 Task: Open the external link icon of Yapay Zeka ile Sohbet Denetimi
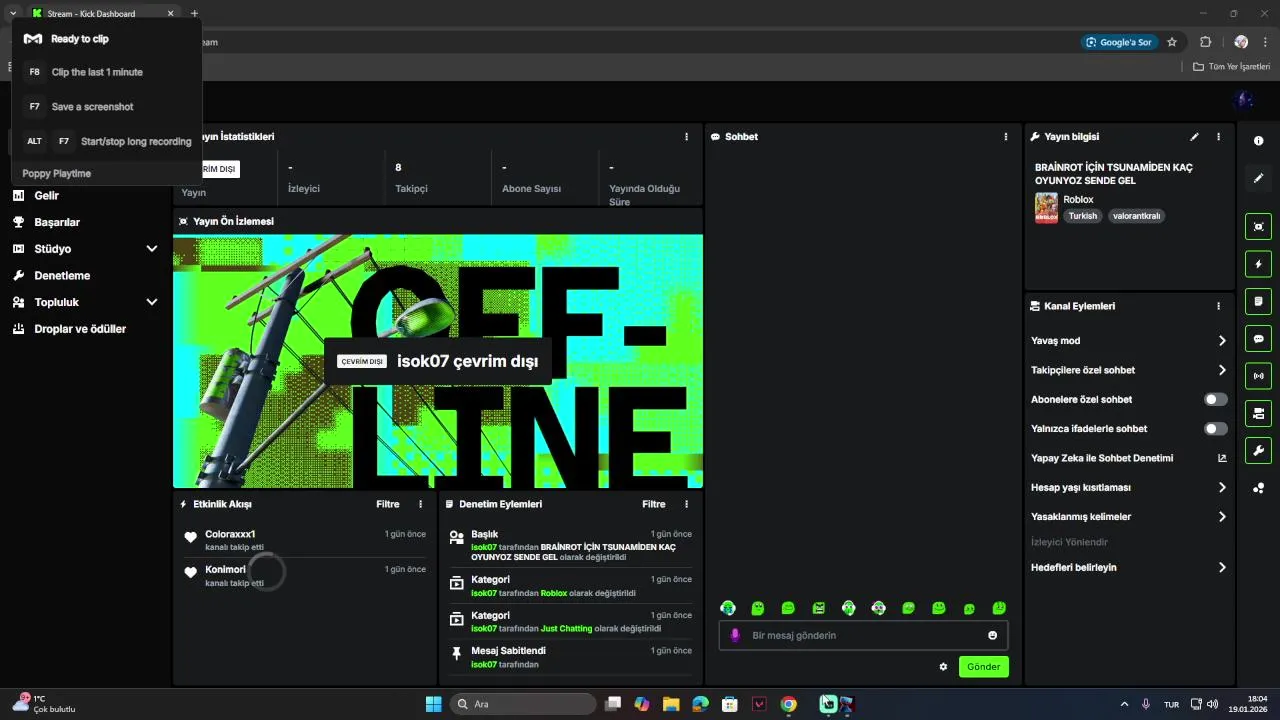[x=1222, y=458]
